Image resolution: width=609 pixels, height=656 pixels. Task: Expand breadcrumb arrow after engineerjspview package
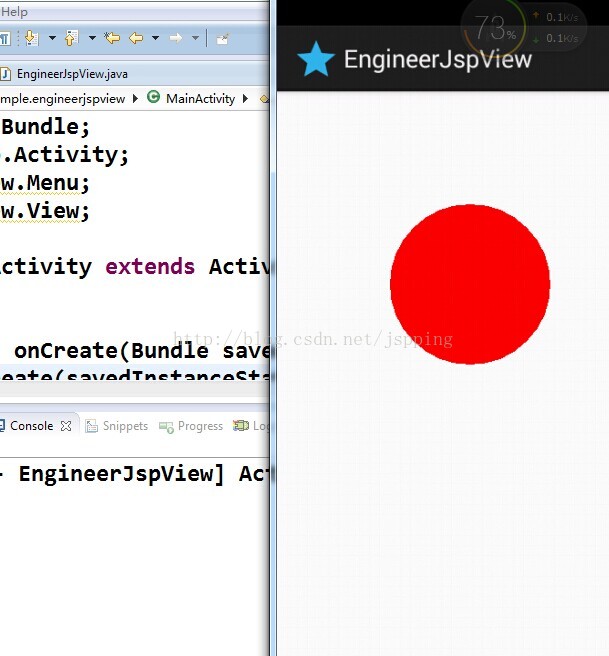[x=135, y=99]
